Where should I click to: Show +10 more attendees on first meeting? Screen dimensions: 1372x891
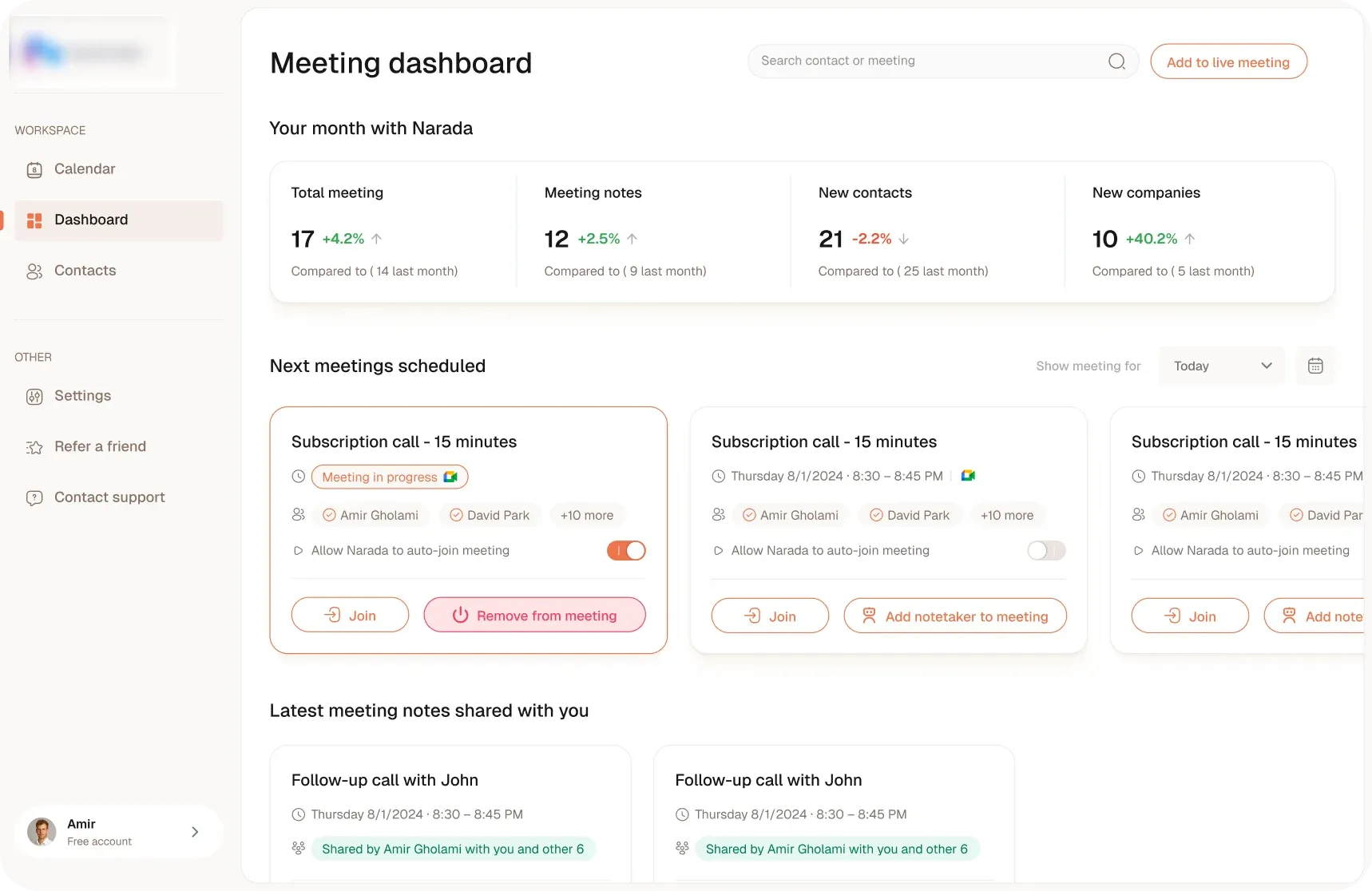pos(587,516)
